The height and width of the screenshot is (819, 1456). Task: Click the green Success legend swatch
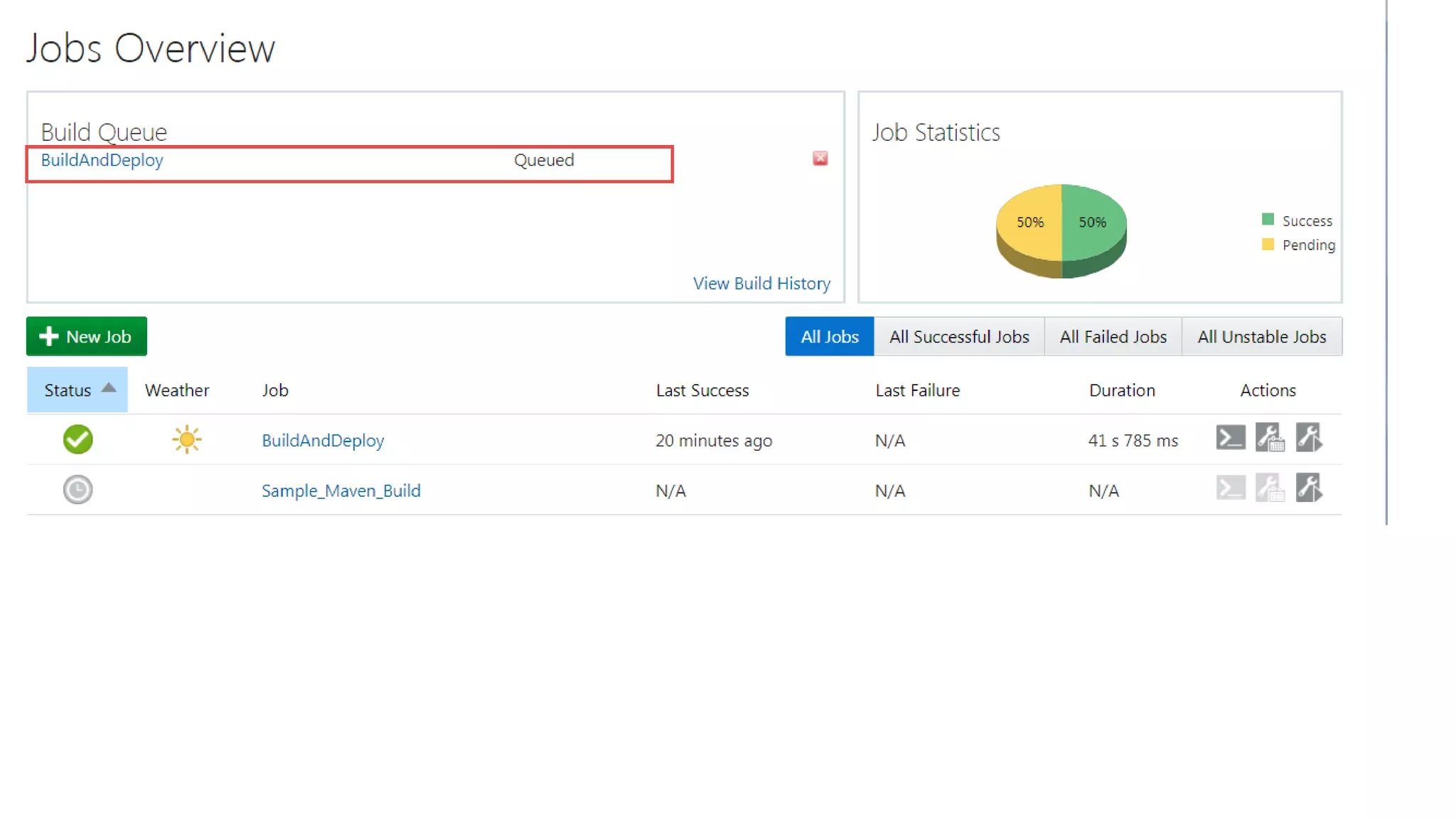coord(1268,220)
